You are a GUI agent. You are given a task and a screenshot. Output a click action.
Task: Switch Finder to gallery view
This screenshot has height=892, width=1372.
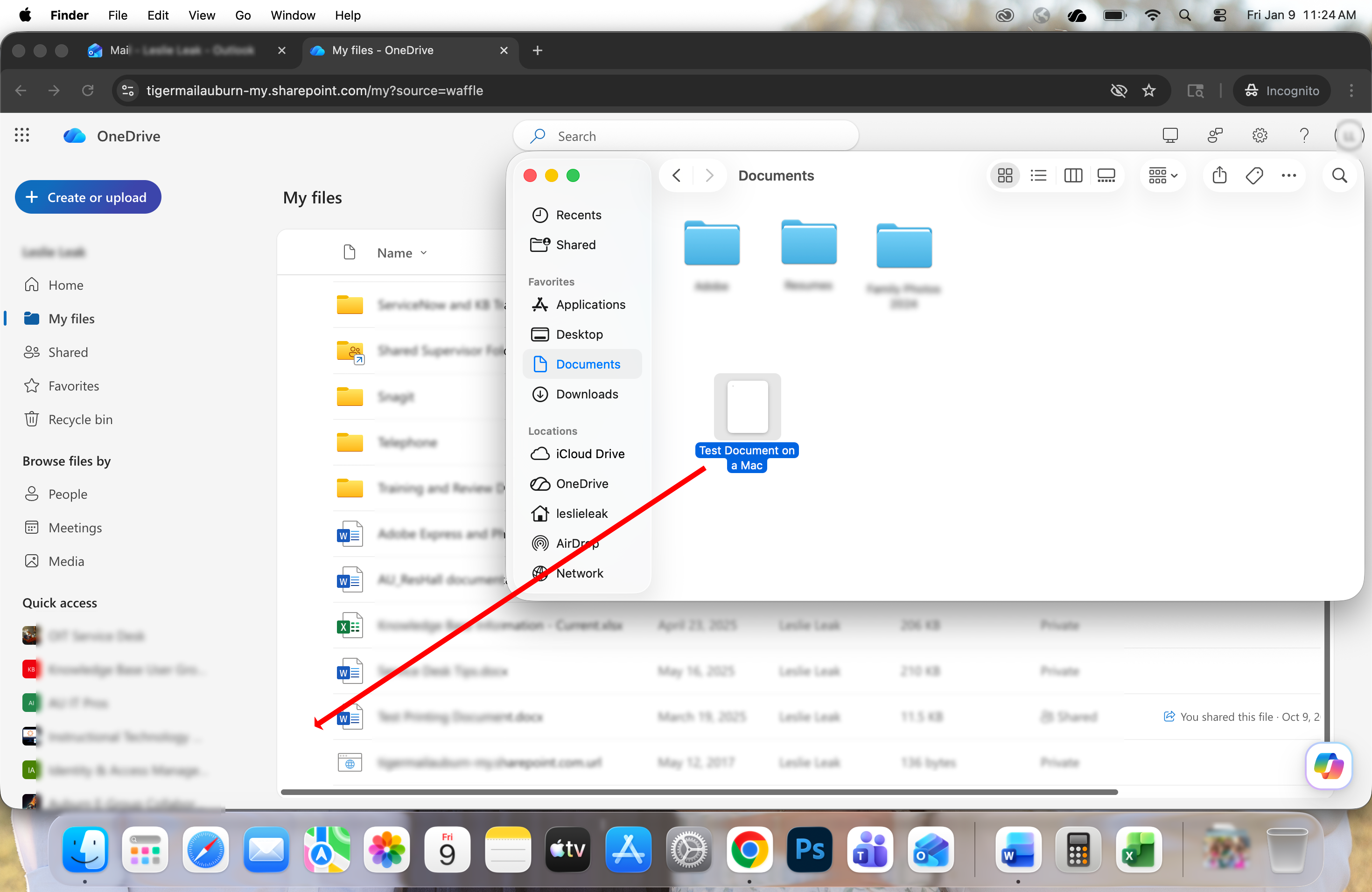[1106, 176]
